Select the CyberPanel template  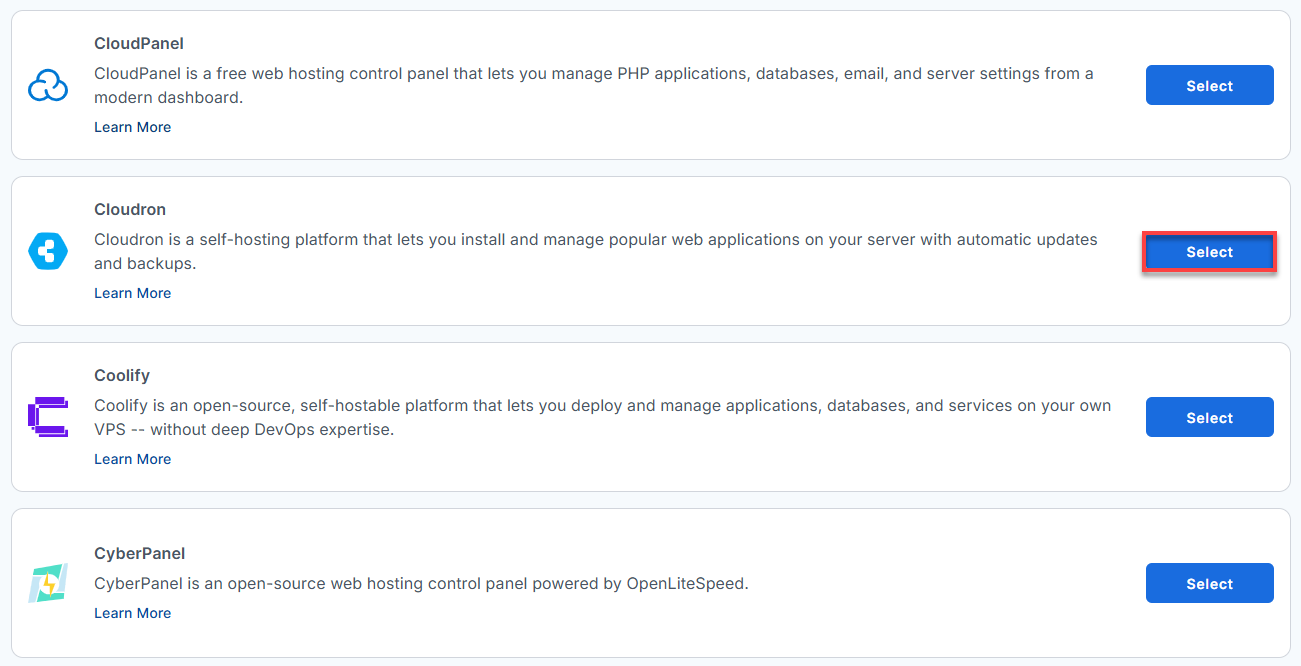(x=1209, y=584)
